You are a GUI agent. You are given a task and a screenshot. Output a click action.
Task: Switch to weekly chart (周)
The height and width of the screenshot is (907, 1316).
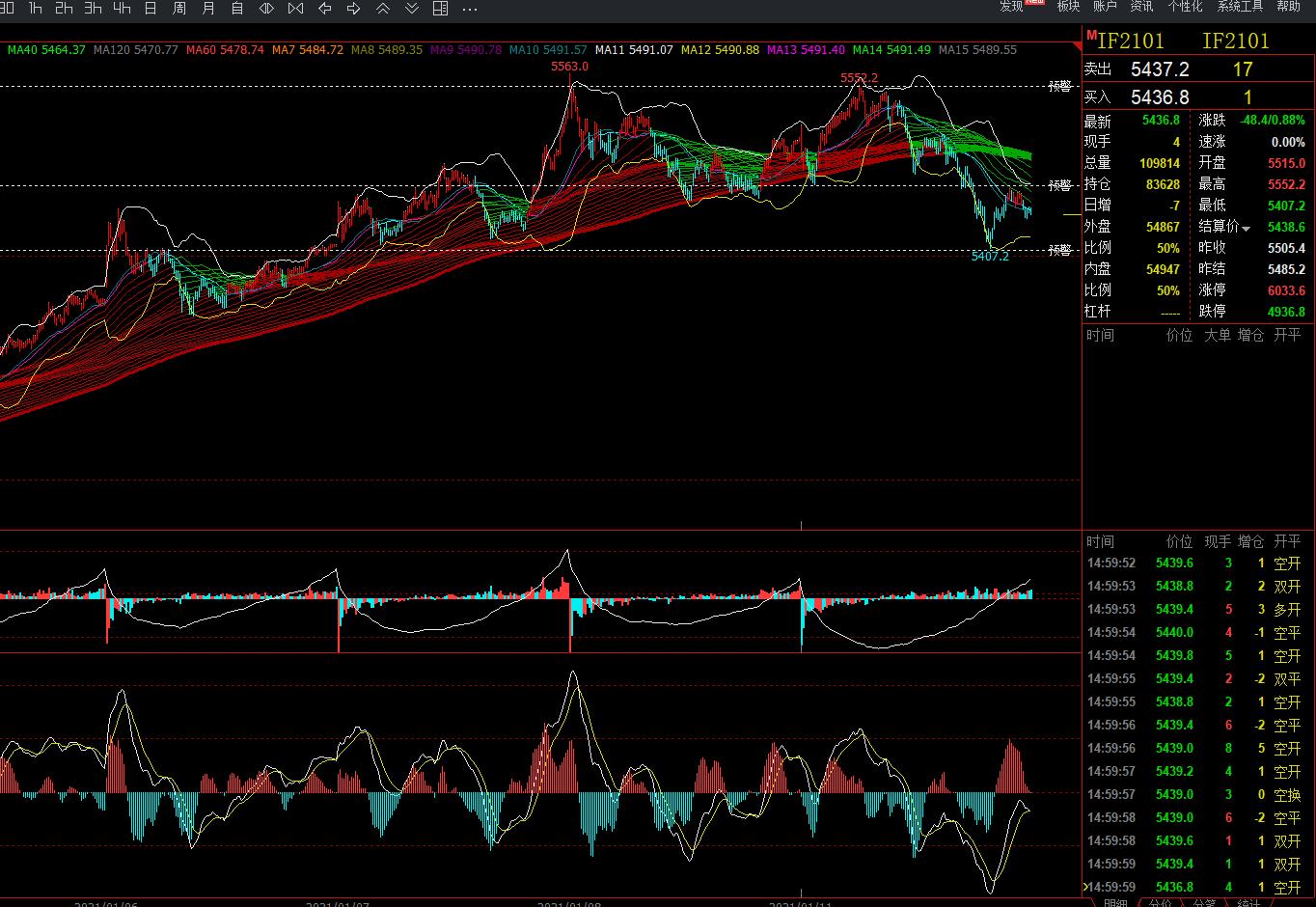(179, 8)
